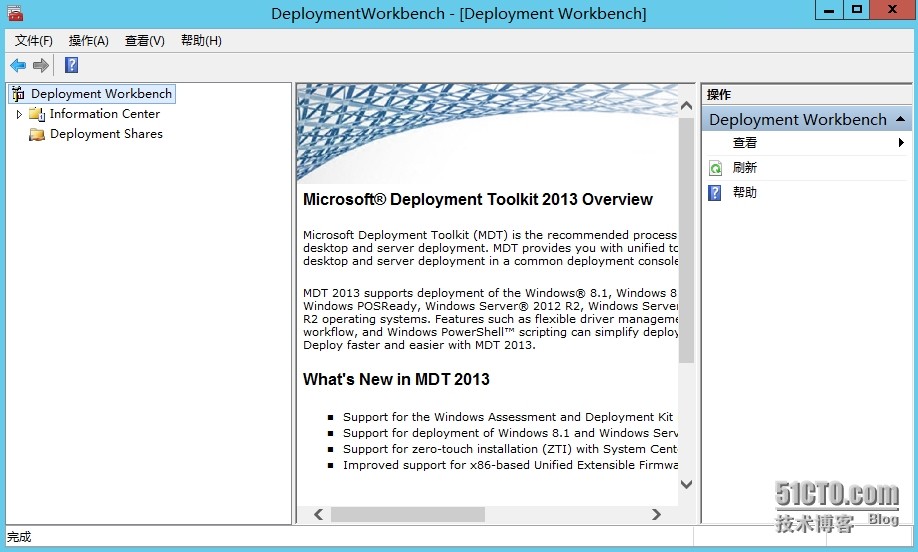Click the 'Improved support for x86-based' bullet
This screenshot has width=918, height=552.
pos(510,465)
